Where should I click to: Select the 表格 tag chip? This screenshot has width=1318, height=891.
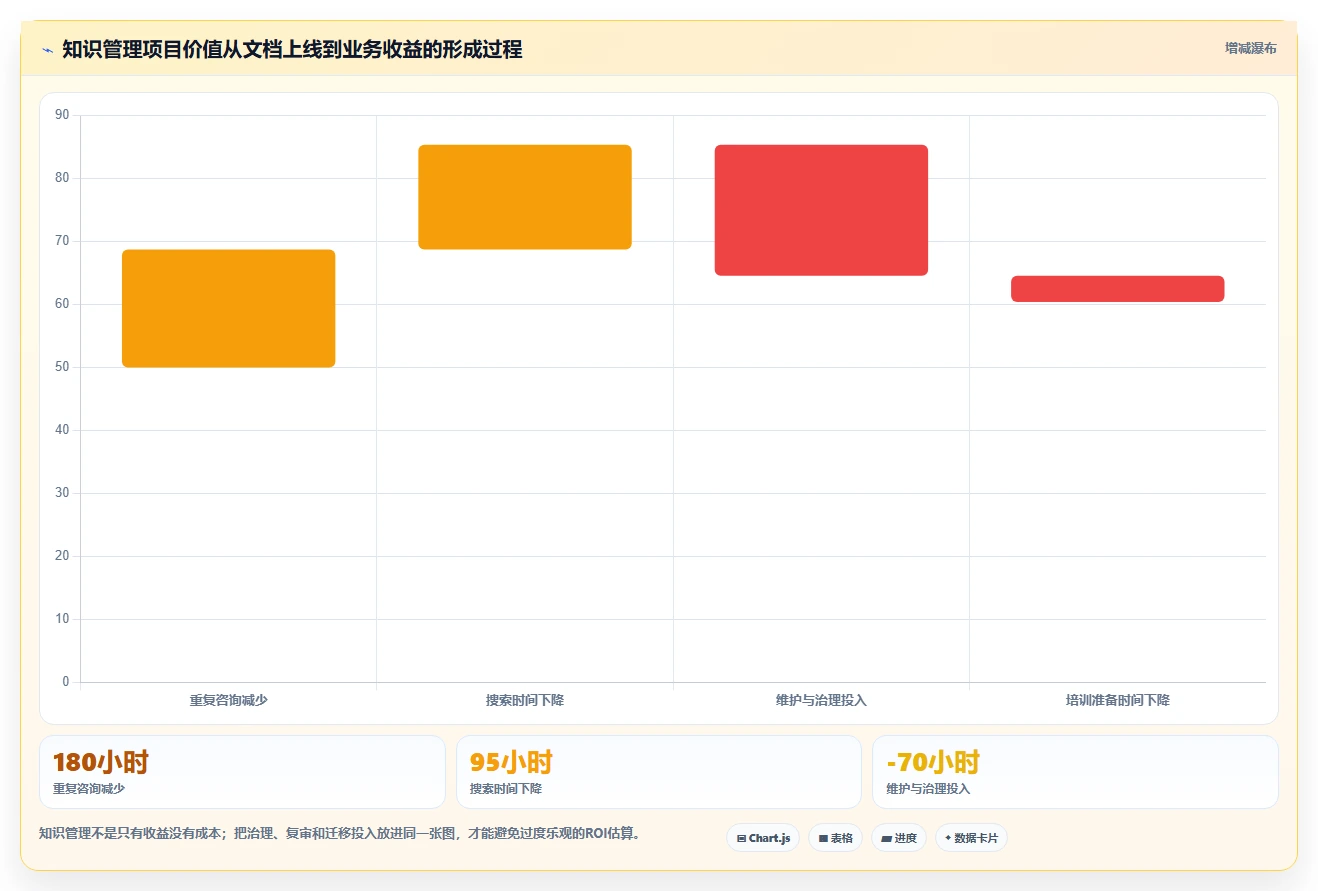tap(835, 838)
